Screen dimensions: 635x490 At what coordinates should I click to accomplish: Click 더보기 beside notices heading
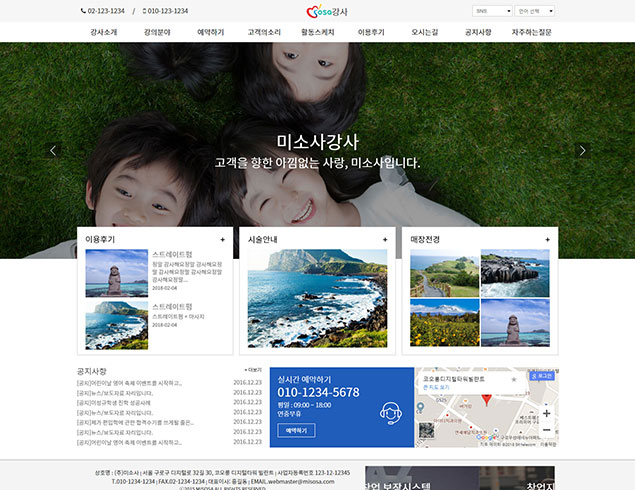pyautogui.click(x=254, y=370)
